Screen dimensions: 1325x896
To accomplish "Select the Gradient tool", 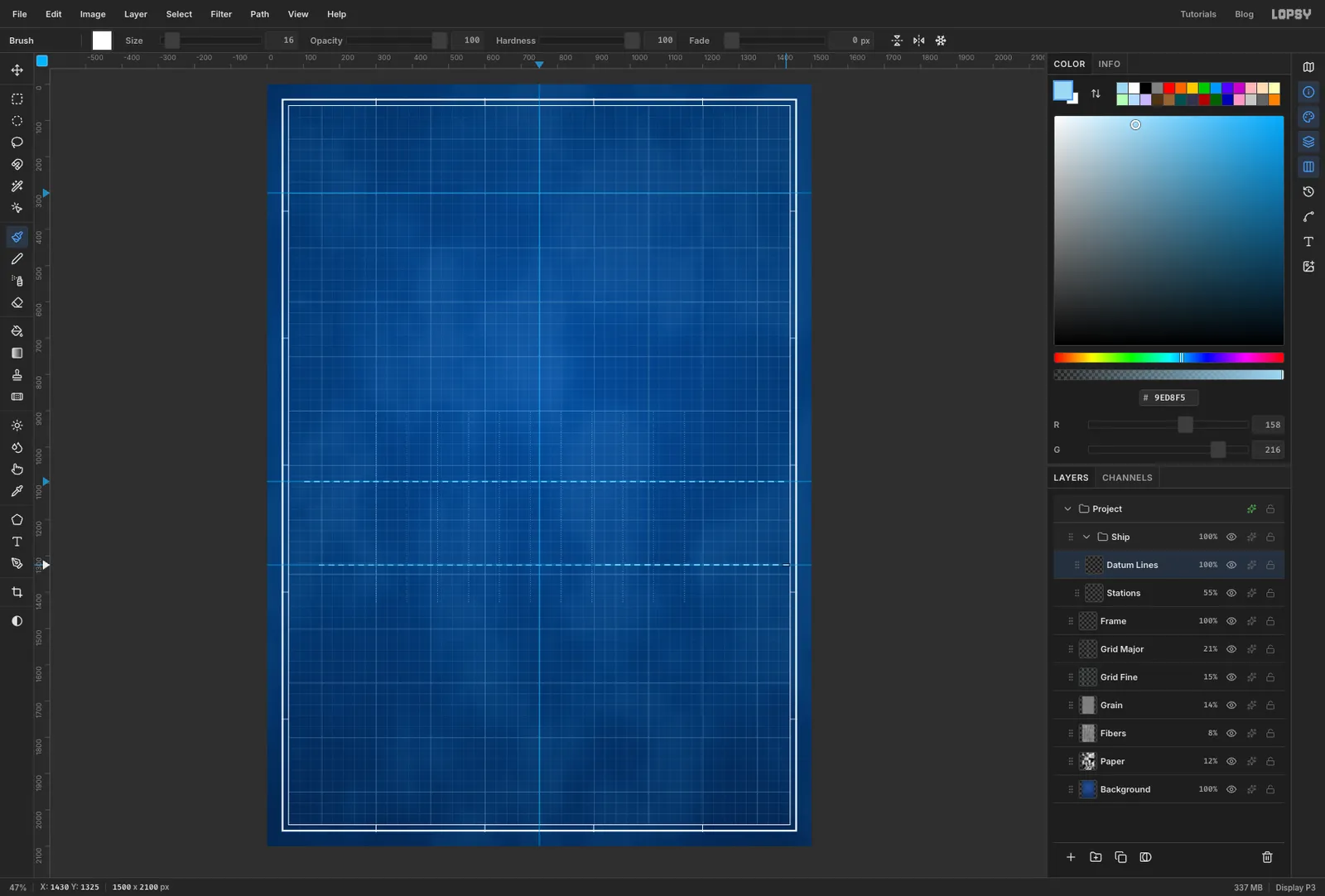I will coord(17,353).
